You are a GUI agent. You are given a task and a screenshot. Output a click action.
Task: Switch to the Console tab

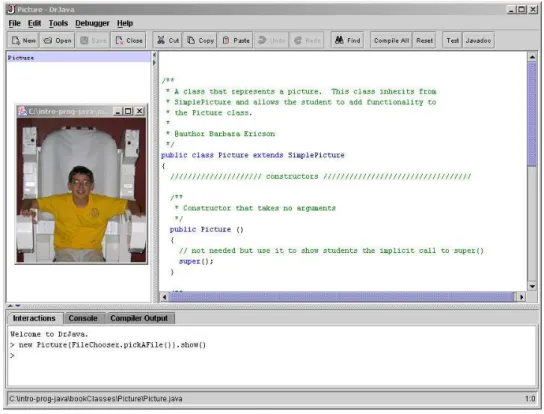(x=83, y=318)
